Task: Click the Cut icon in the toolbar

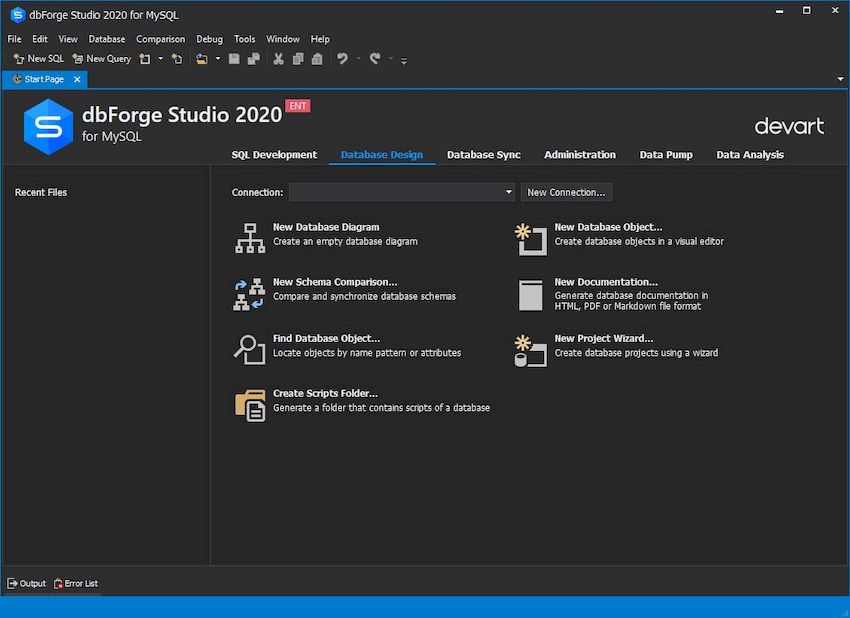Action: click(x=278, y=58)
